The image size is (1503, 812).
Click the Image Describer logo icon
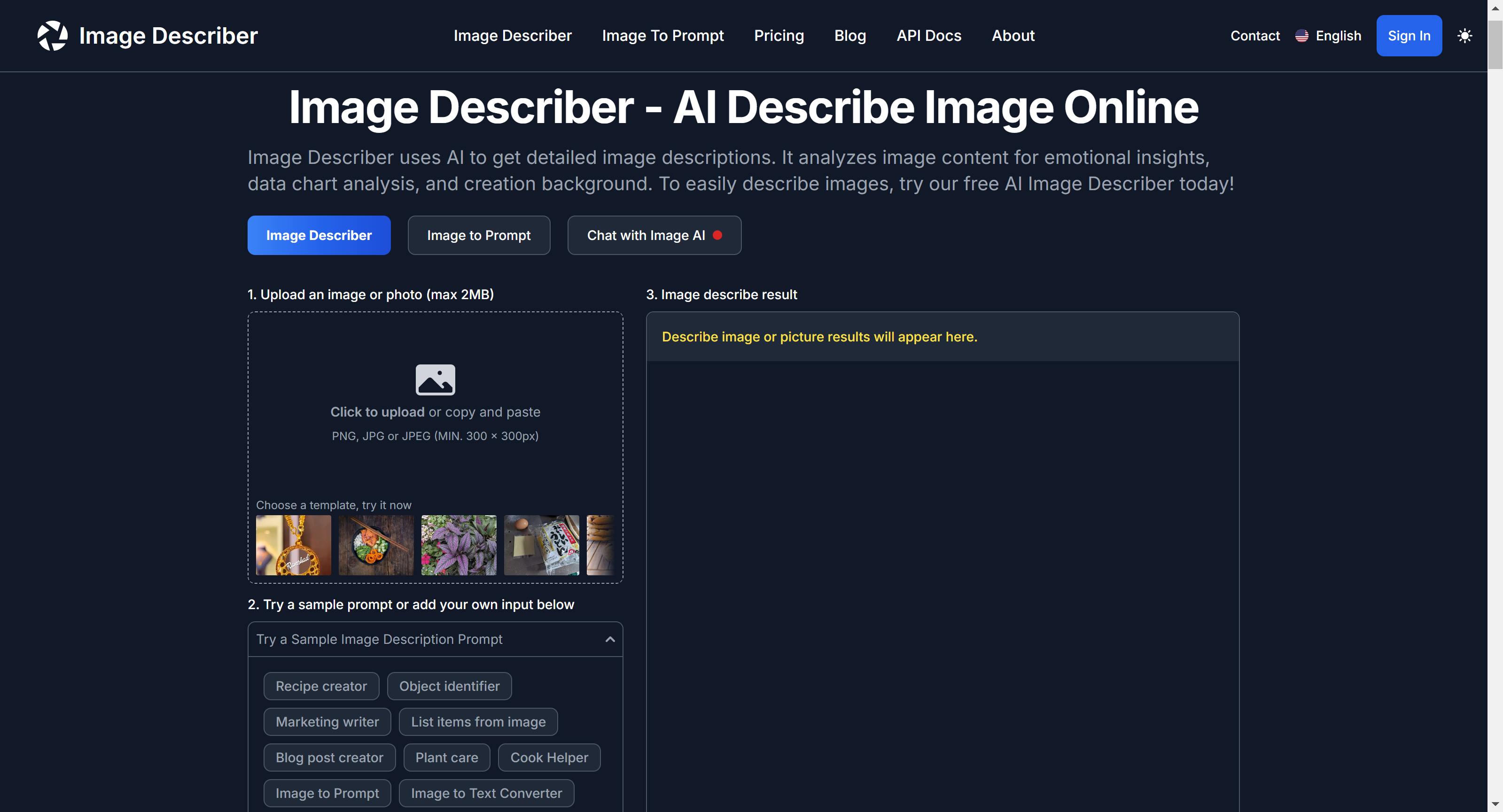[53, 36]
